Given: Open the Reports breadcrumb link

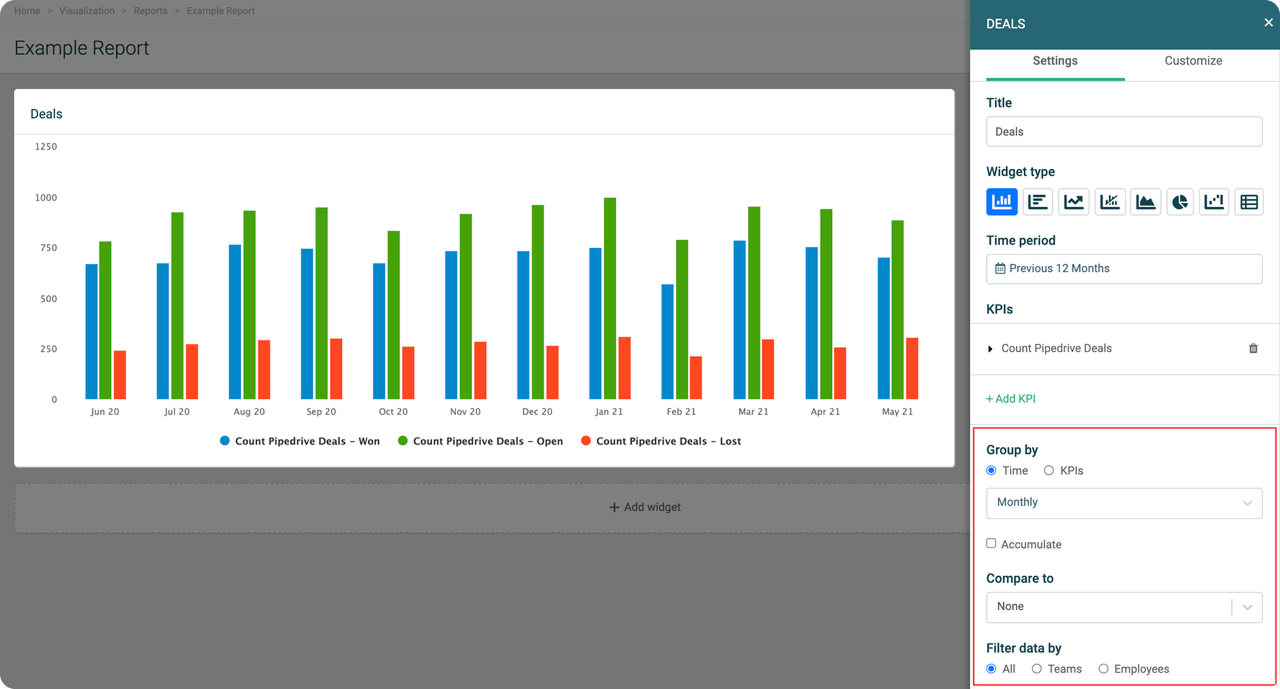Looking at the screenshot, I should pos(150,11).
